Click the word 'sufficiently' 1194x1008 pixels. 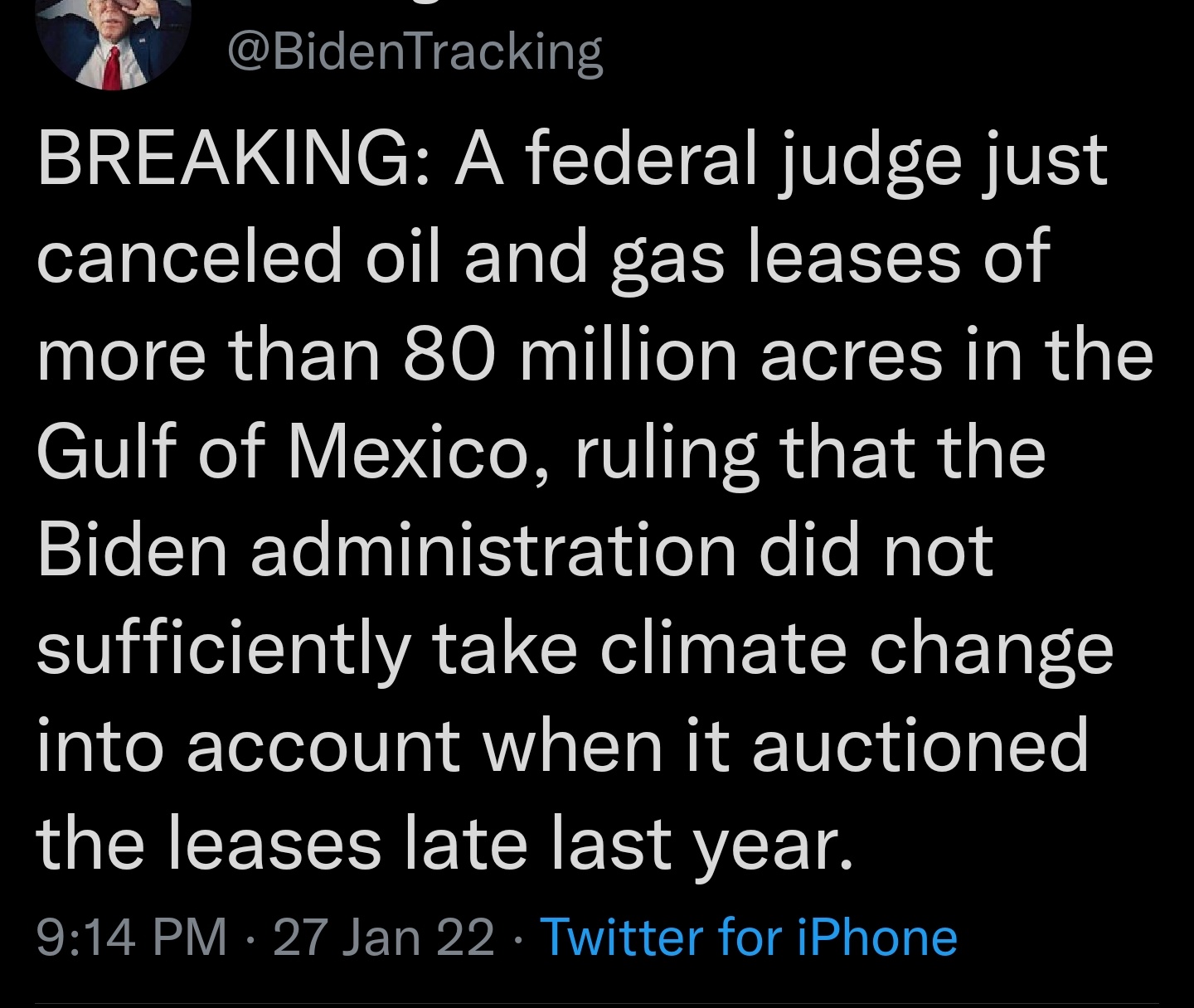(223, 649)
